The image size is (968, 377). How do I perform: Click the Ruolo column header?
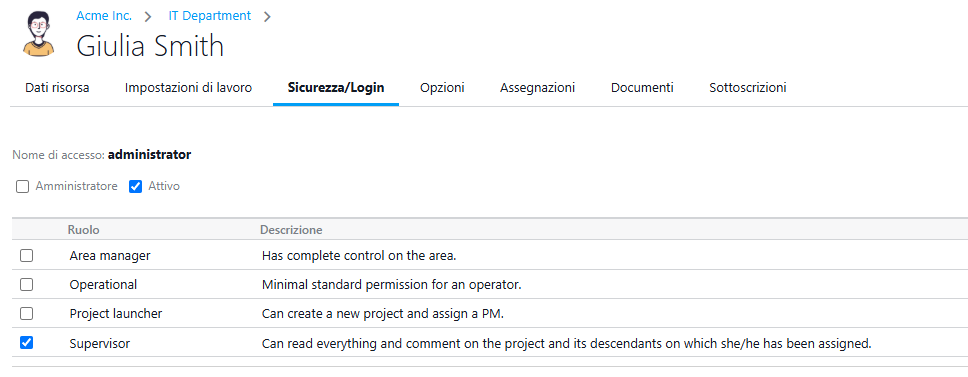coord(83,230)
